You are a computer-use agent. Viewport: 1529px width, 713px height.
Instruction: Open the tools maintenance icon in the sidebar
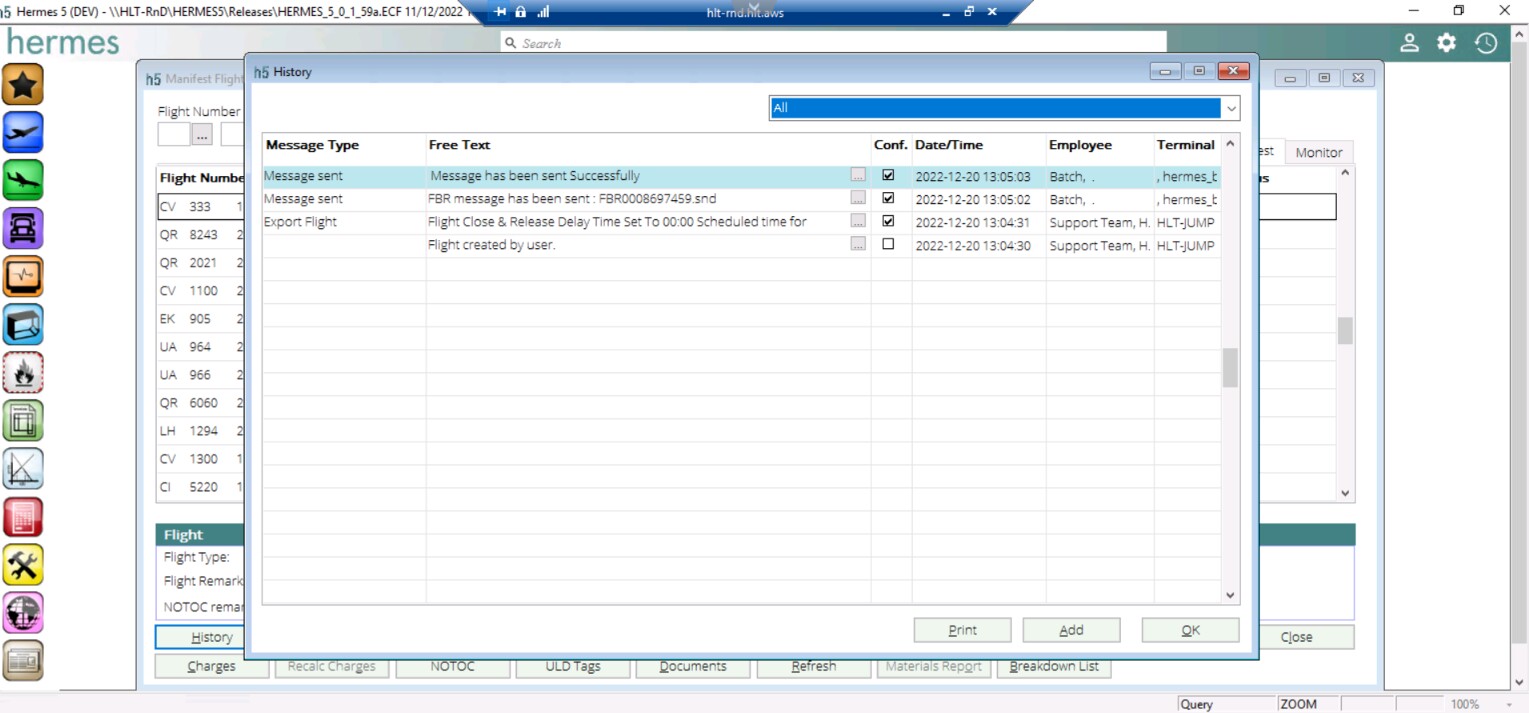pos(23,565)
